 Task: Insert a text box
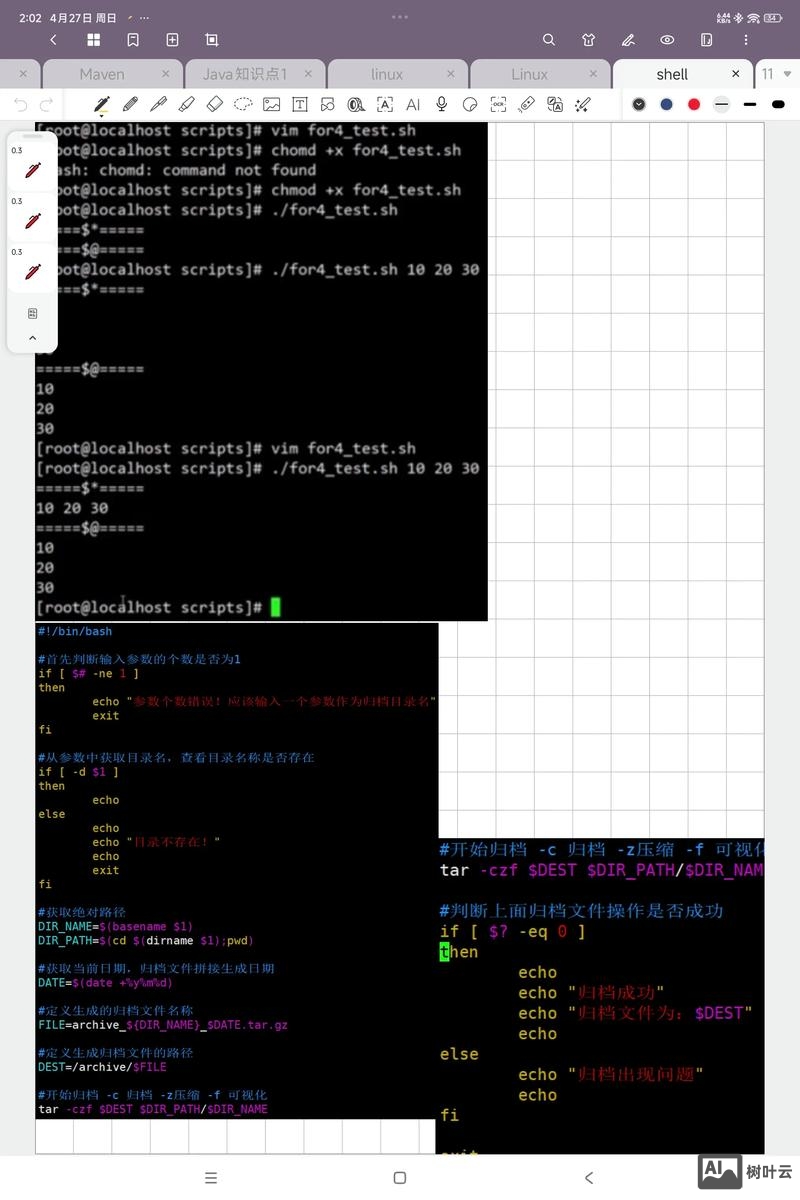click(299, 104)
